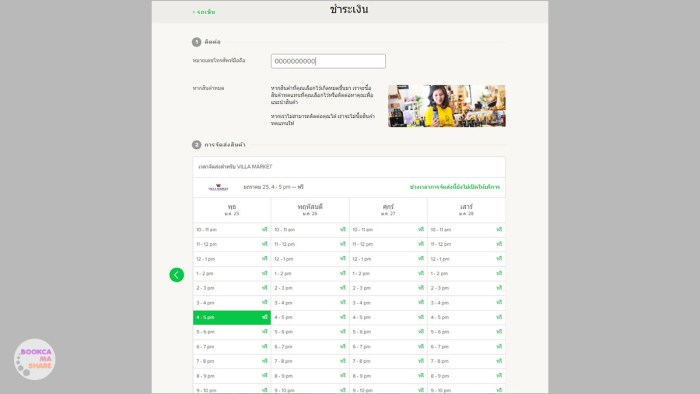Choose Wednesday (พุธ) 7-8 pm slot
Viewport: 700px width, 394px height.
232,361
